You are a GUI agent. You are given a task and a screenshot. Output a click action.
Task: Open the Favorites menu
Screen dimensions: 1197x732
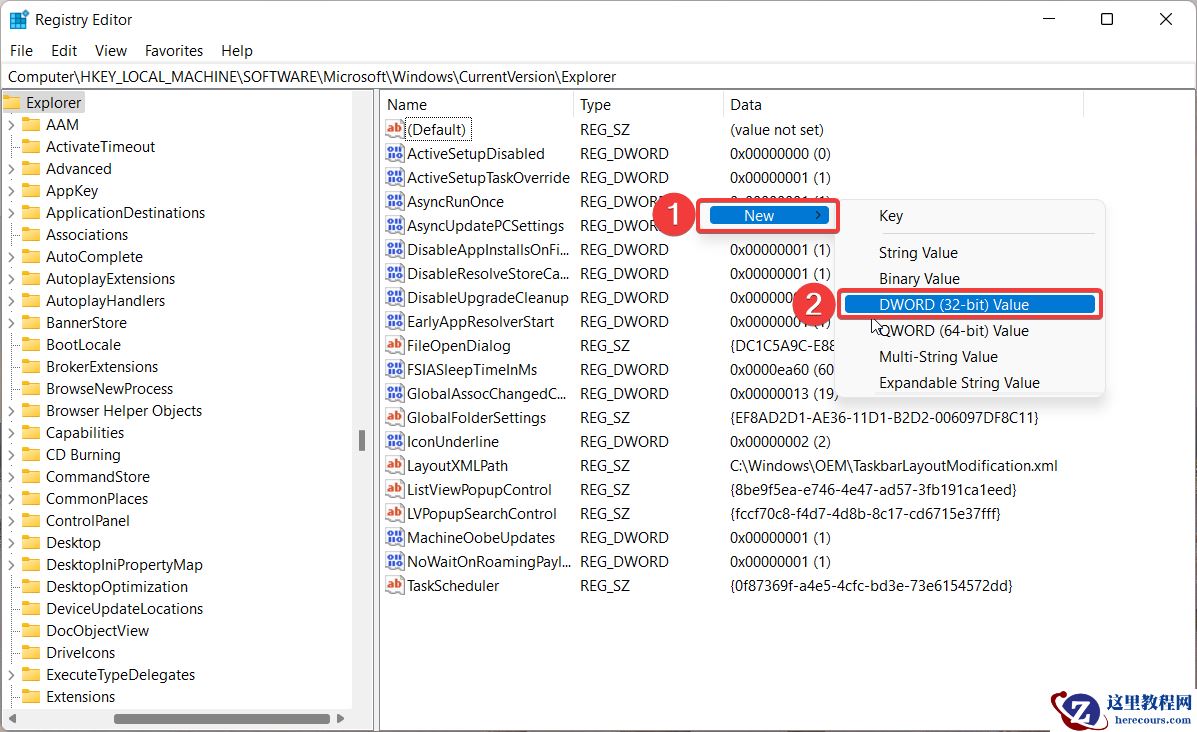click(173, 50)
